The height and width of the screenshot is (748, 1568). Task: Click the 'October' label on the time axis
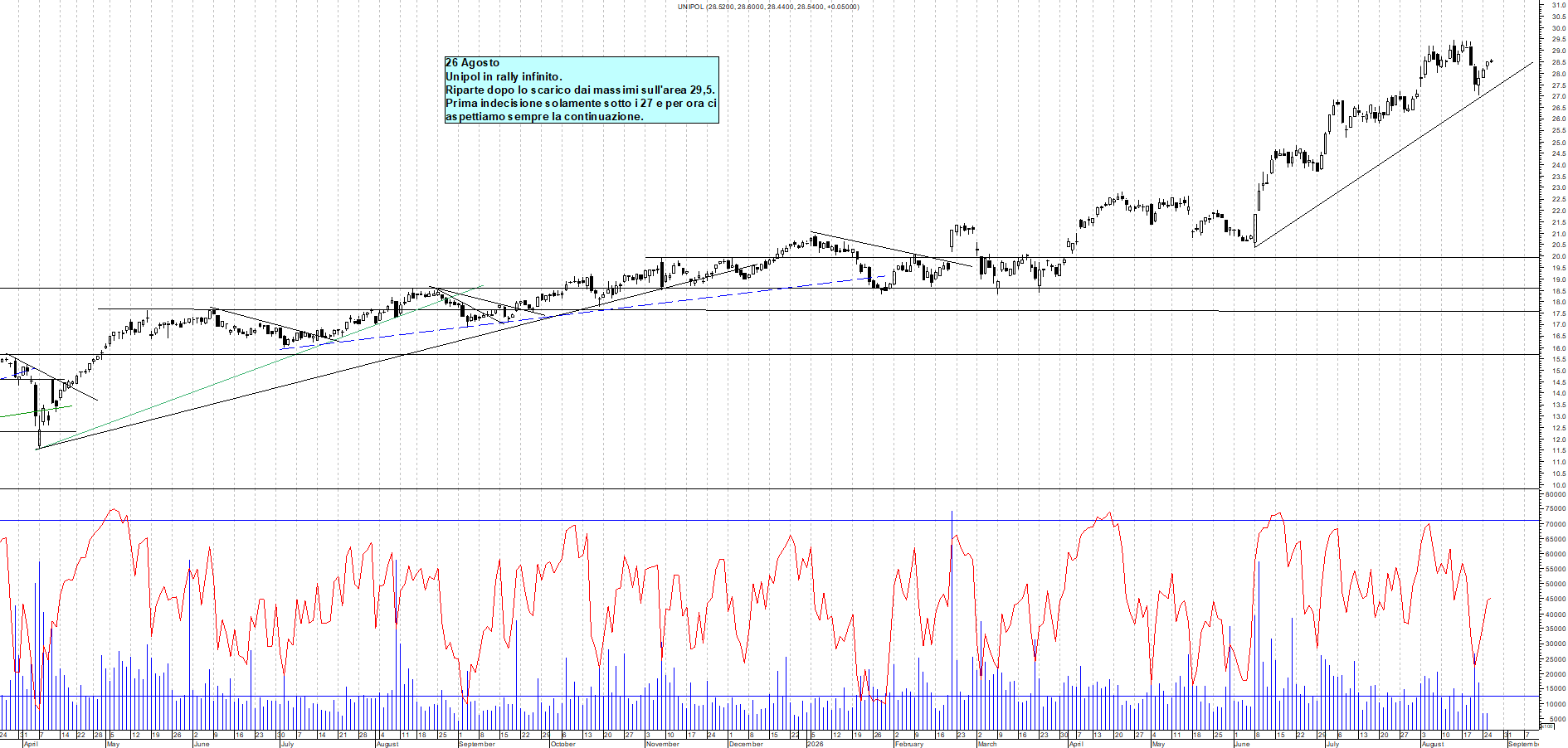[x=562, y=744]
